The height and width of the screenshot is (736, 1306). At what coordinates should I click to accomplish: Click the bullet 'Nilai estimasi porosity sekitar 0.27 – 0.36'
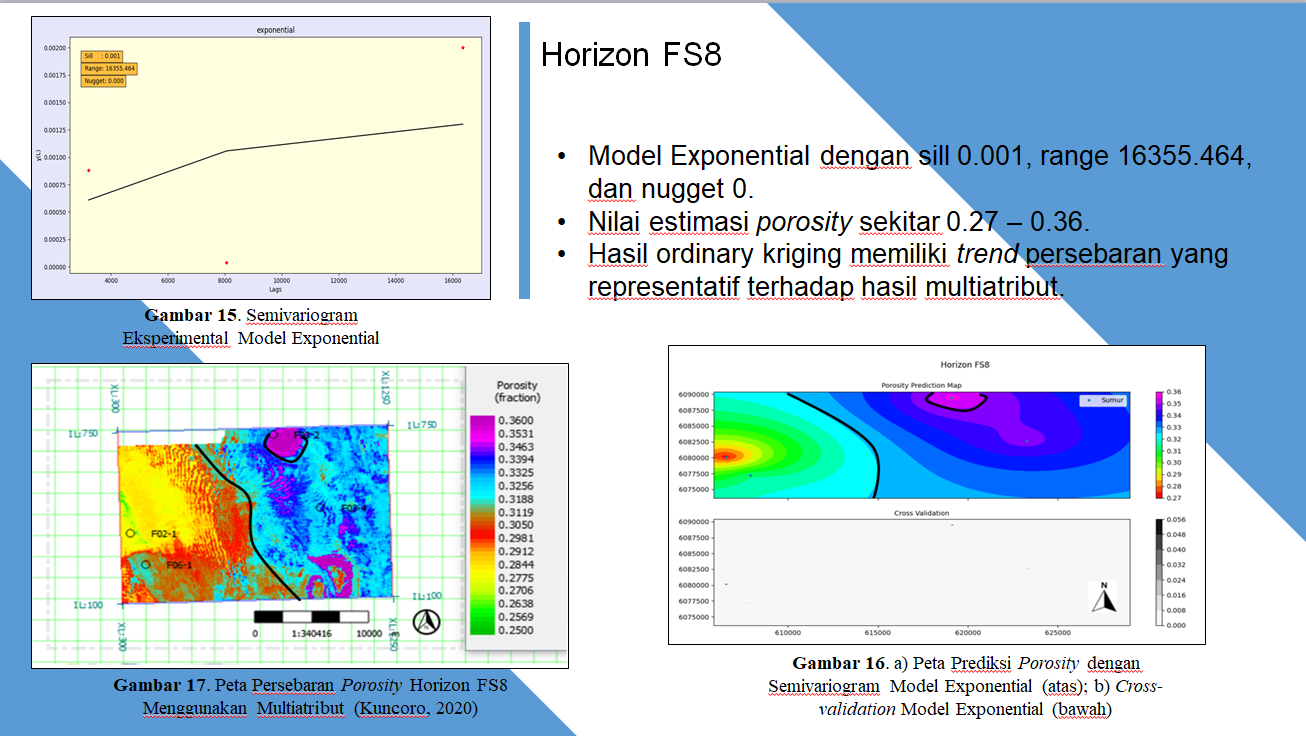click(x=837, y=221)
